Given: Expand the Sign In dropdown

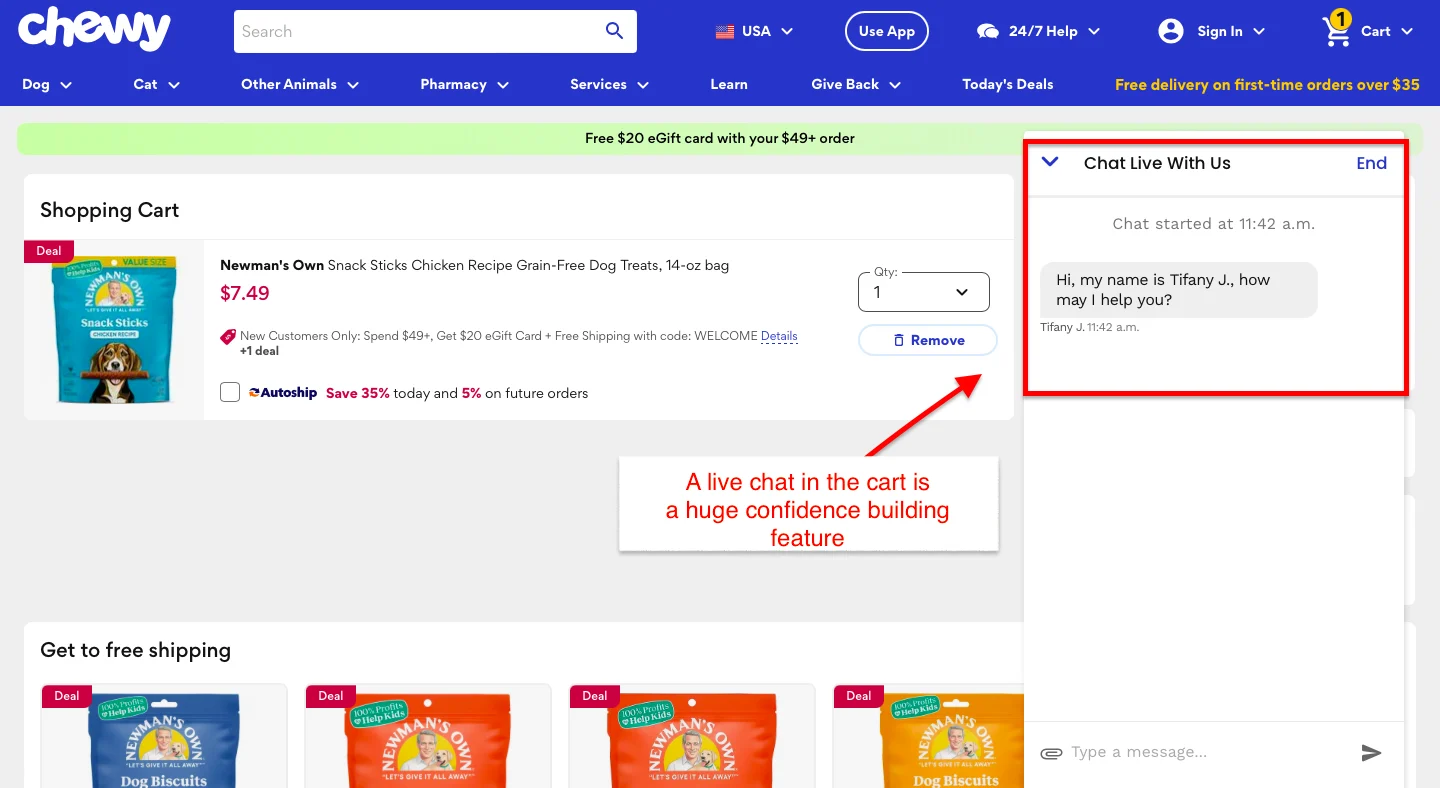Looking at the screenshot, I should point(1259,31).
